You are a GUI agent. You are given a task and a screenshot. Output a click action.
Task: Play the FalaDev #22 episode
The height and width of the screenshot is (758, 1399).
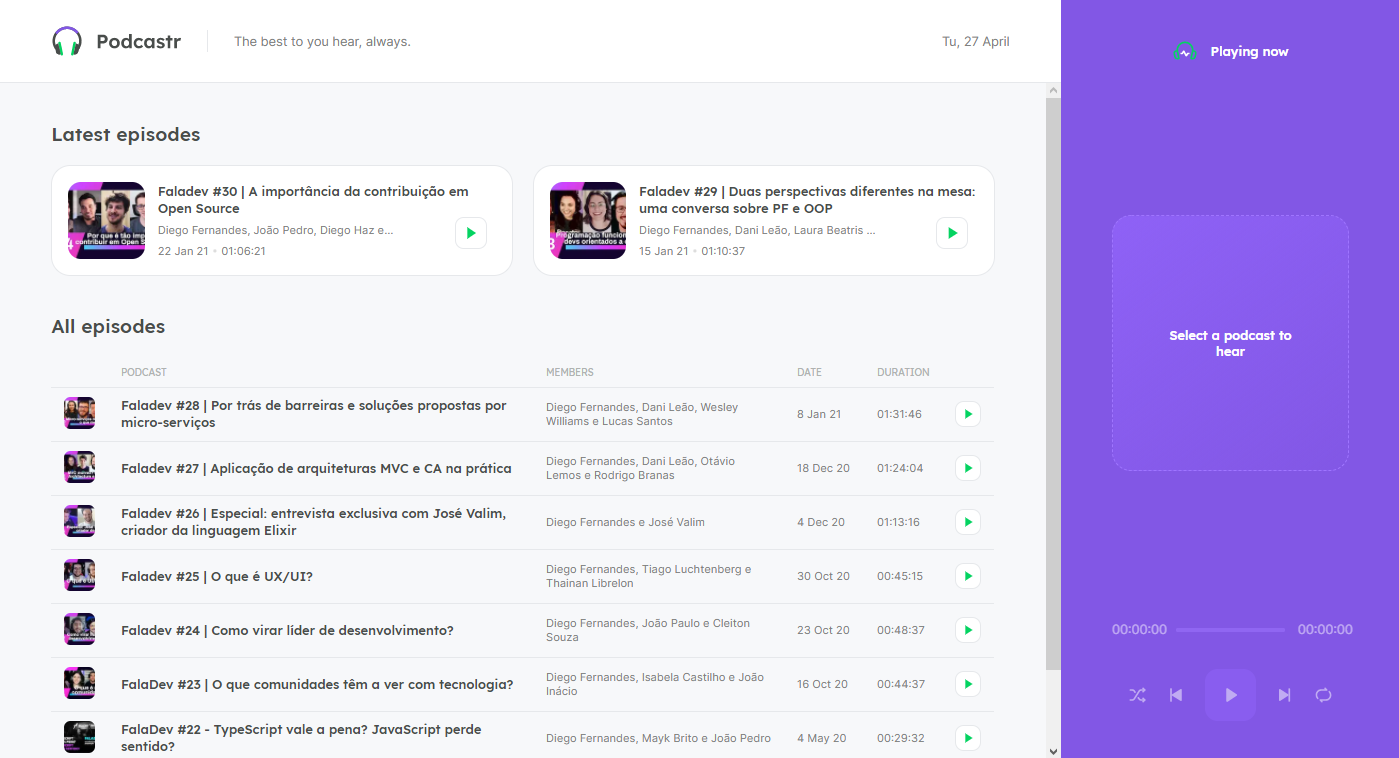pyautogui.click(x=968, y=738)
